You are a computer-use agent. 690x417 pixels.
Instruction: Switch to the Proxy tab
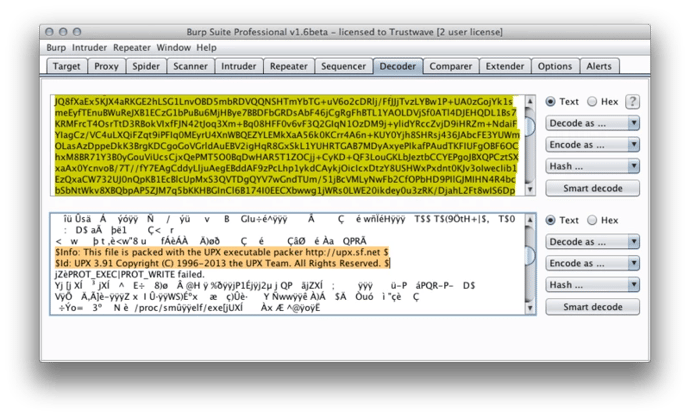(x=106, y=66)
